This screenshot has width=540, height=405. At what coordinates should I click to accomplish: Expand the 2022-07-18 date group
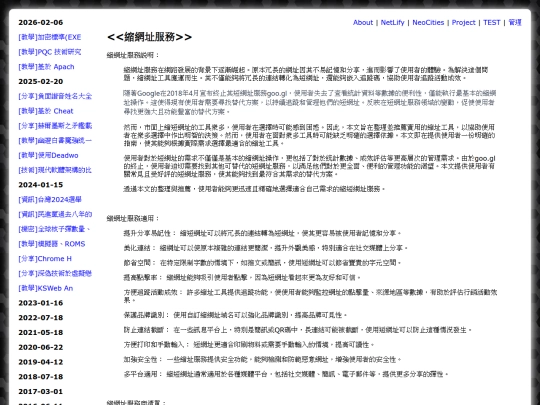[x=41, y=318]
